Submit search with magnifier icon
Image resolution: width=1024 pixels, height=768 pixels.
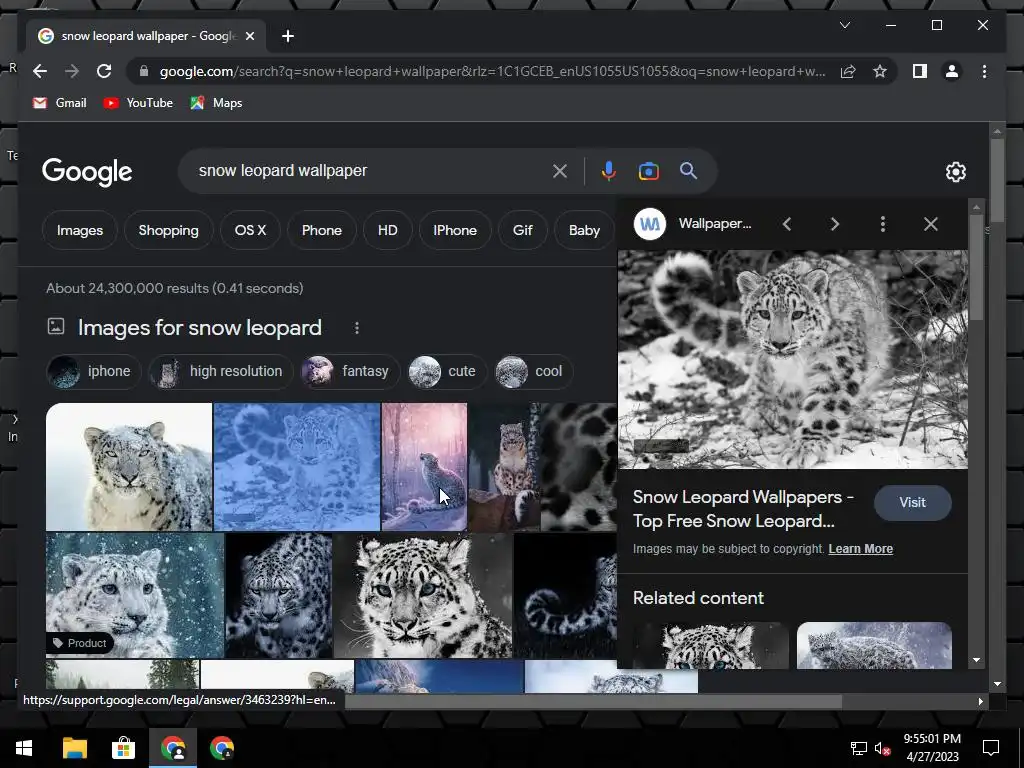tap(688, 171)
